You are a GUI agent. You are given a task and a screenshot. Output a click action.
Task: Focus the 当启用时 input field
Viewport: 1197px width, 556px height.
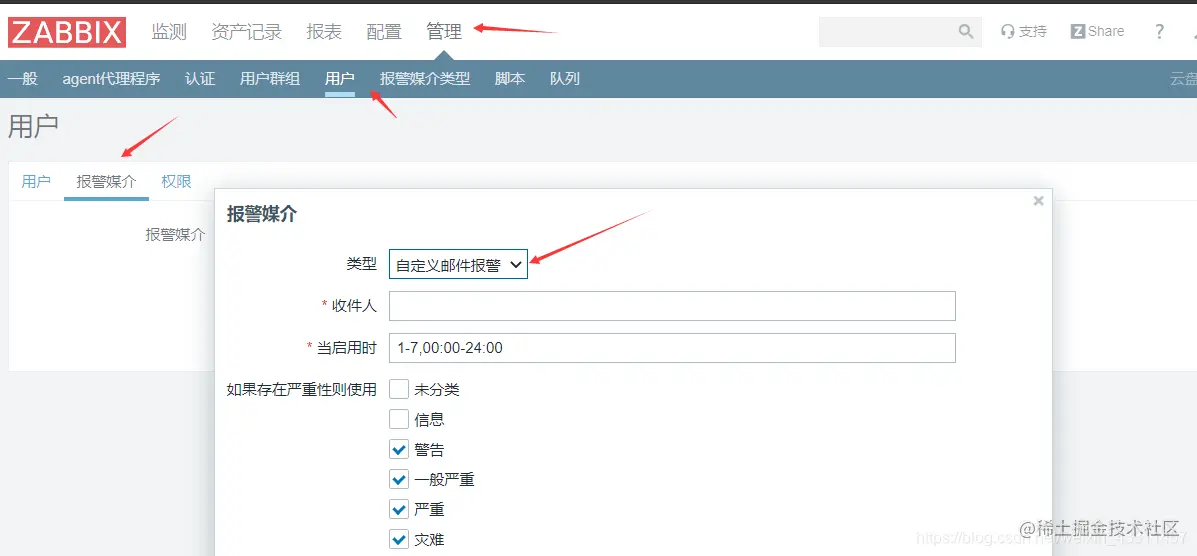tap(673, 348)
